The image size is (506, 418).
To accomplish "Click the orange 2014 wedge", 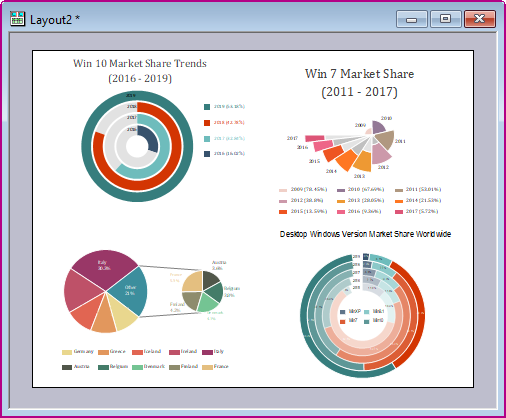I will (347, 159).
